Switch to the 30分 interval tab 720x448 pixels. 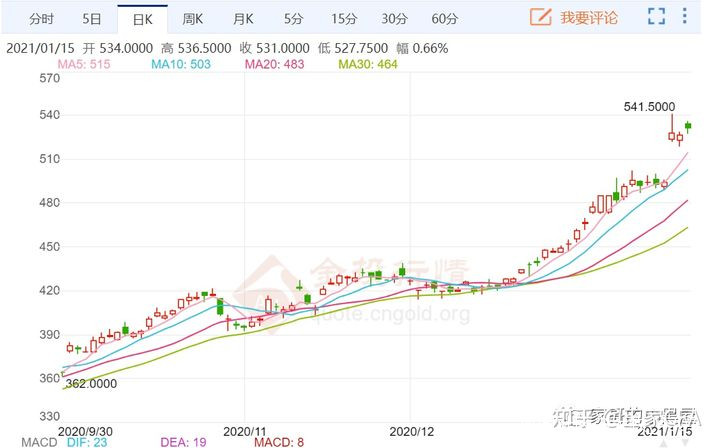tap(394, 19)
